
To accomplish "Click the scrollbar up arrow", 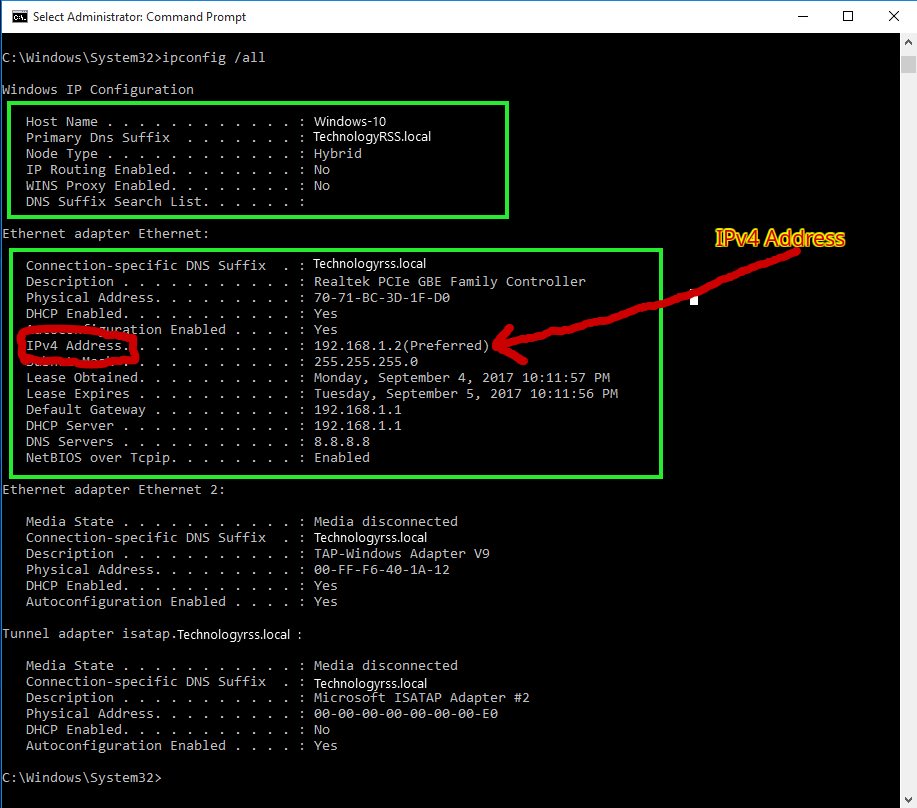I will [x=908, y=42].
